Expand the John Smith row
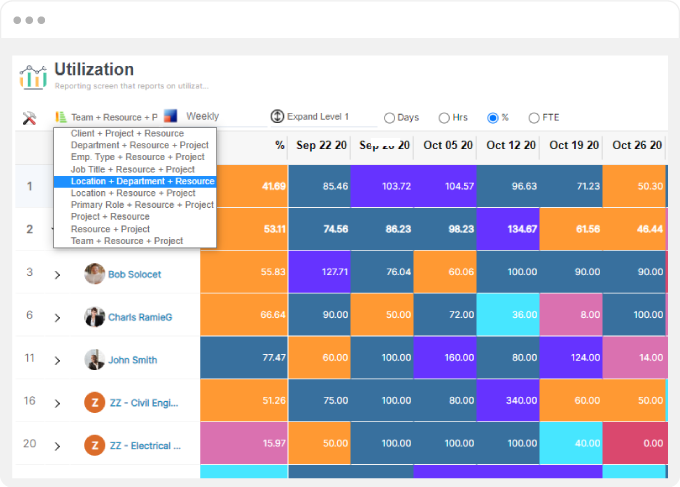The width and height of the screenshot is (680, 487). pos(57,360)
